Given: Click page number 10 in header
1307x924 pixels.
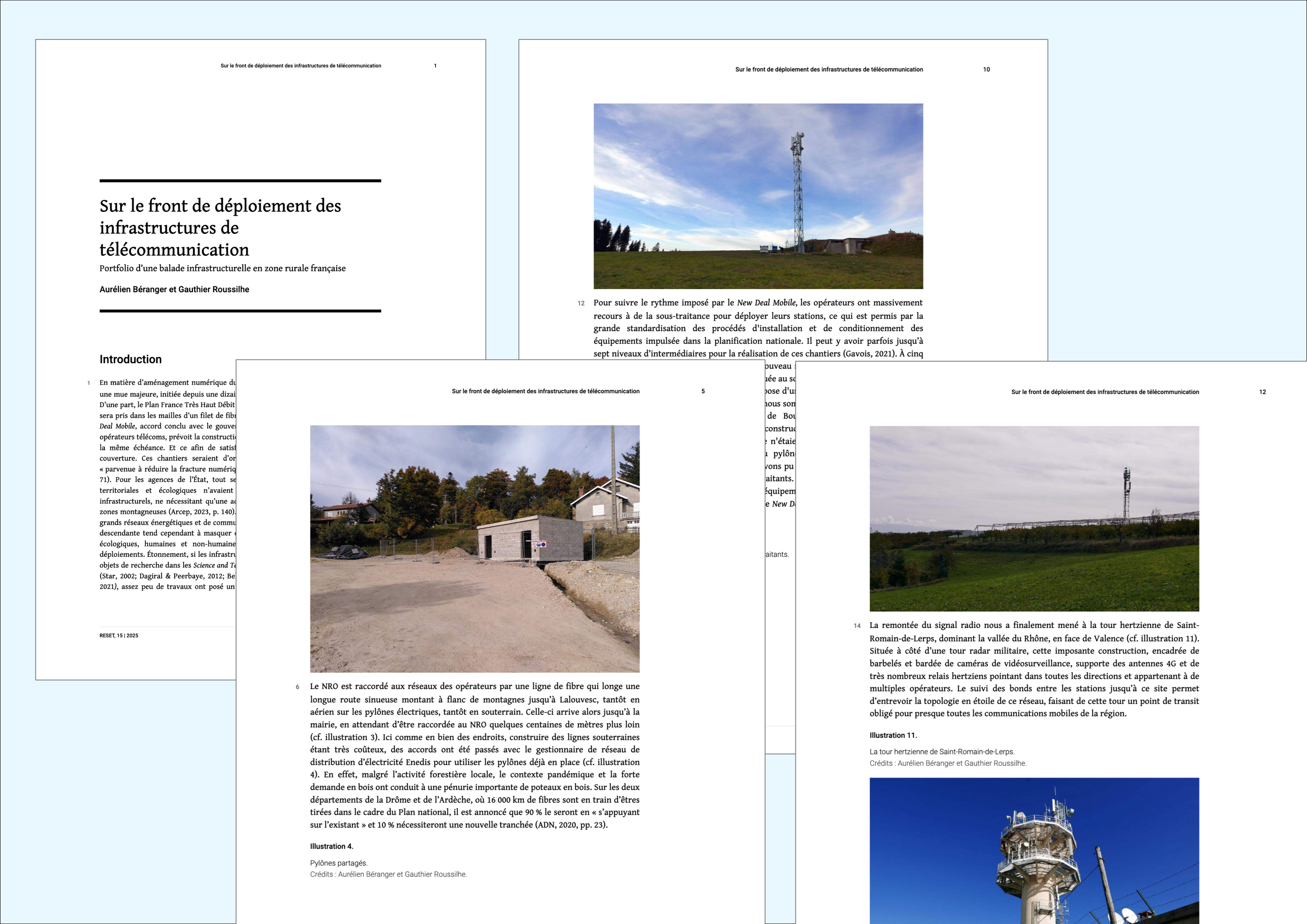Looking at the screenshot, I should [986, 69].
